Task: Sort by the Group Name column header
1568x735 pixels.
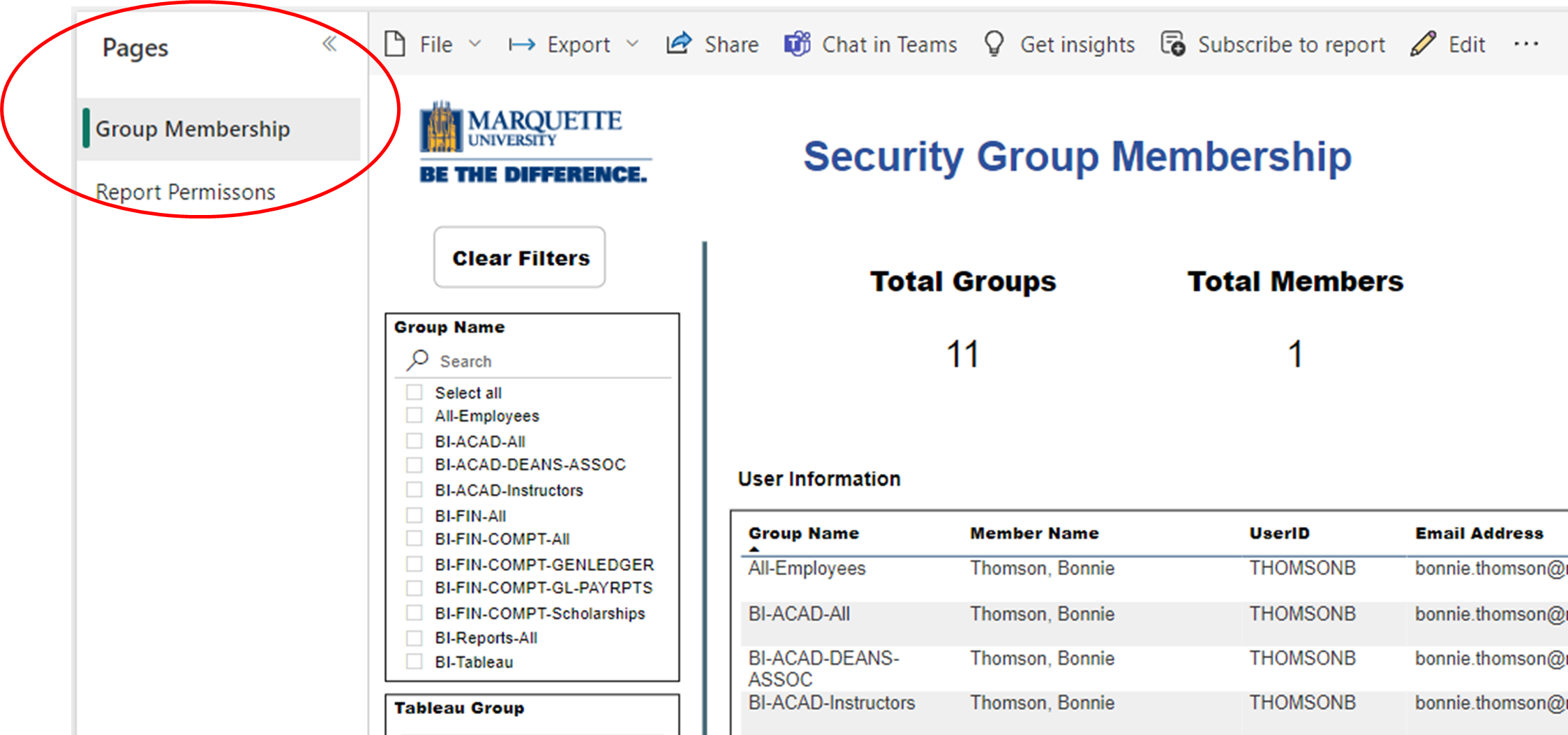Action: (803, 533)
